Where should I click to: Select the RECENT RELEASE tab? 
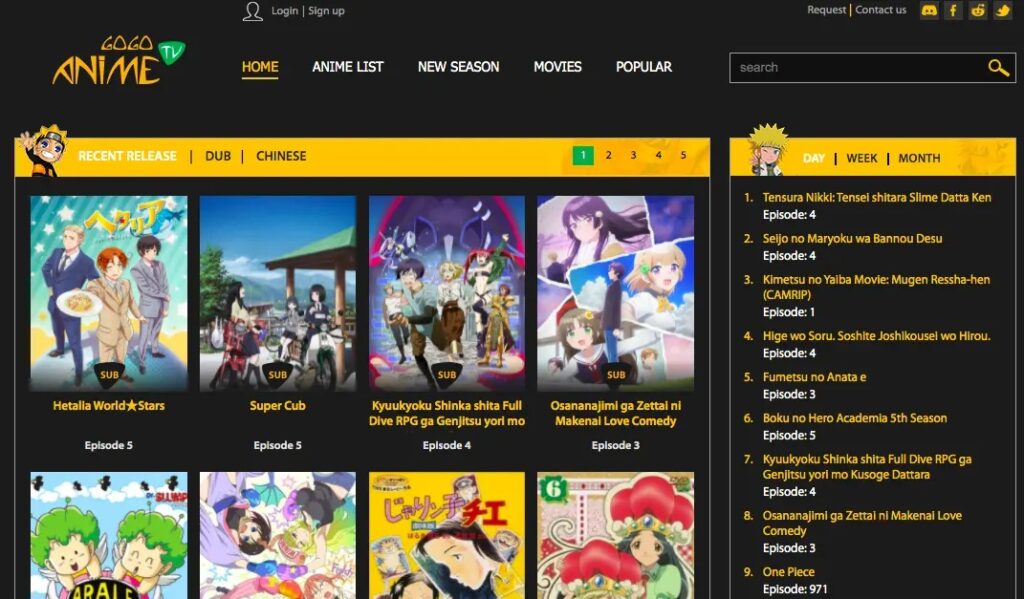pyautogui.click(x=127, y=156)
